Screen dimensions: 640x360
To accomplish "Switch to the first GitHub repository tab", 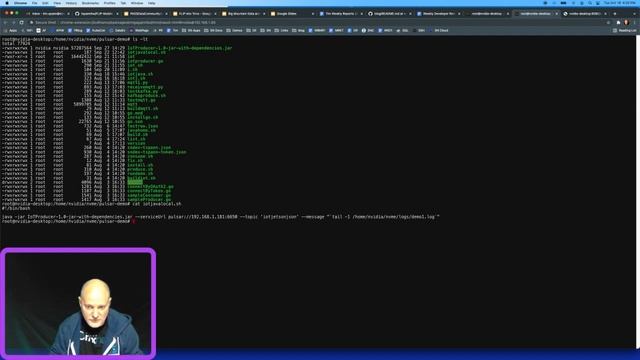I will click(96, 13).
